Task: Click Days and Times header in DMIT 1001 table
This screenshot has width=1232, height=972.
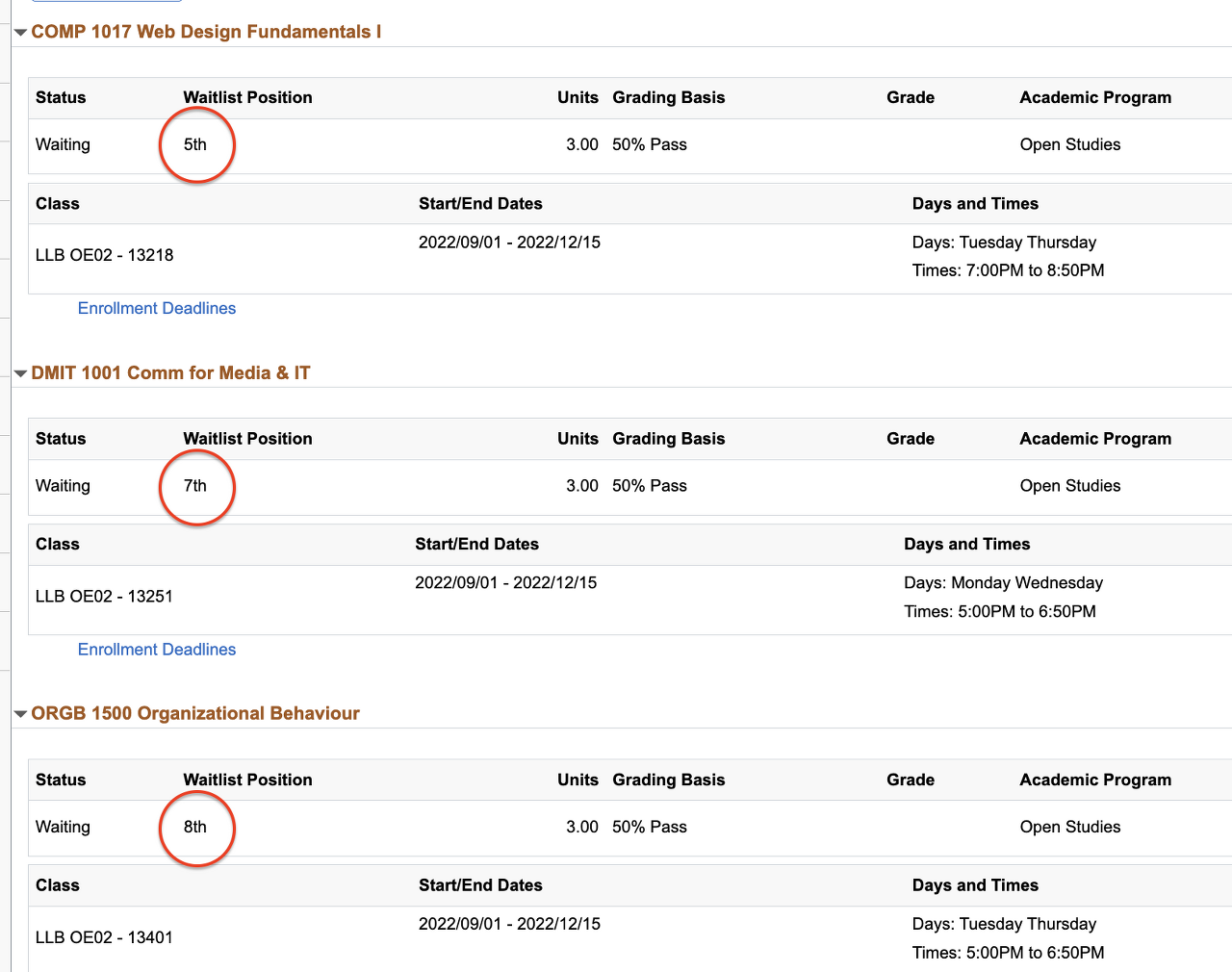Action: pyautogui.click(x=967, y=545)
